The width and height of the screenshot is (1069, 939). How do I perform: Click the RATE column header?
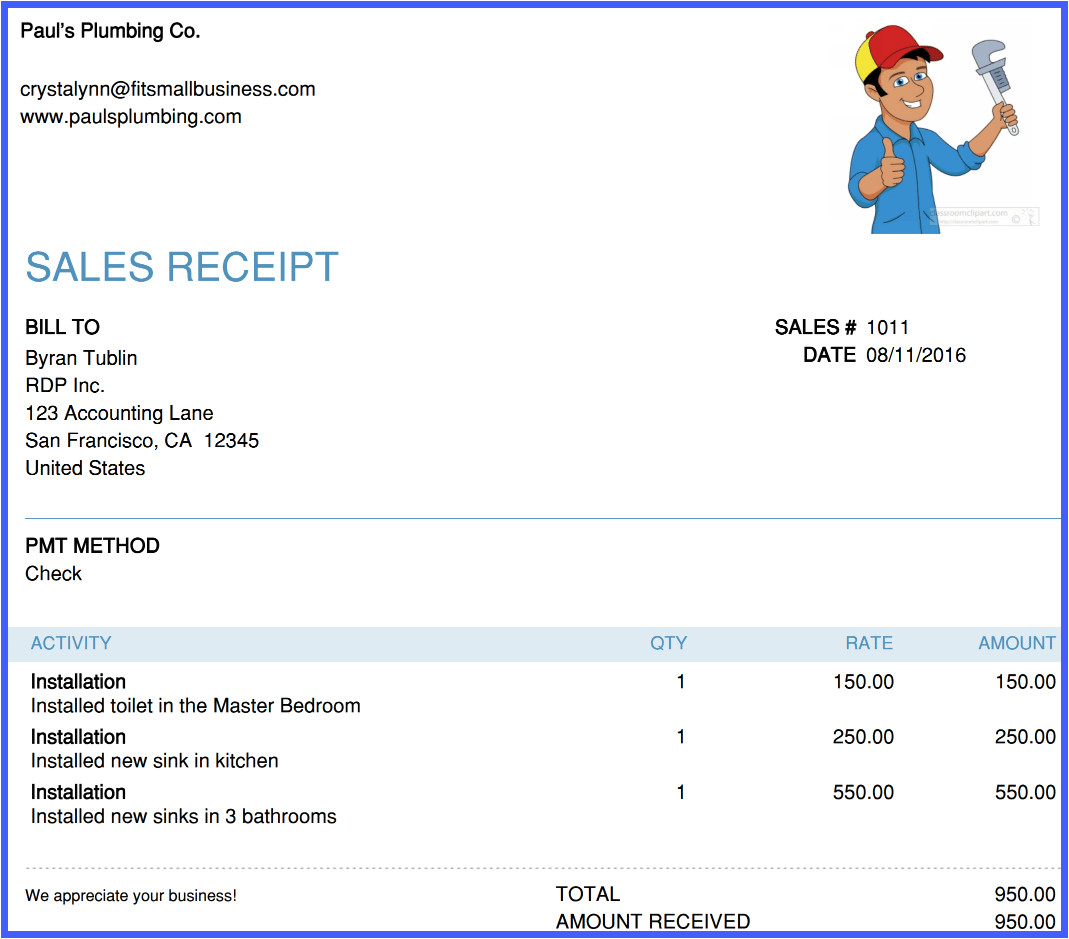coord(868,643)
